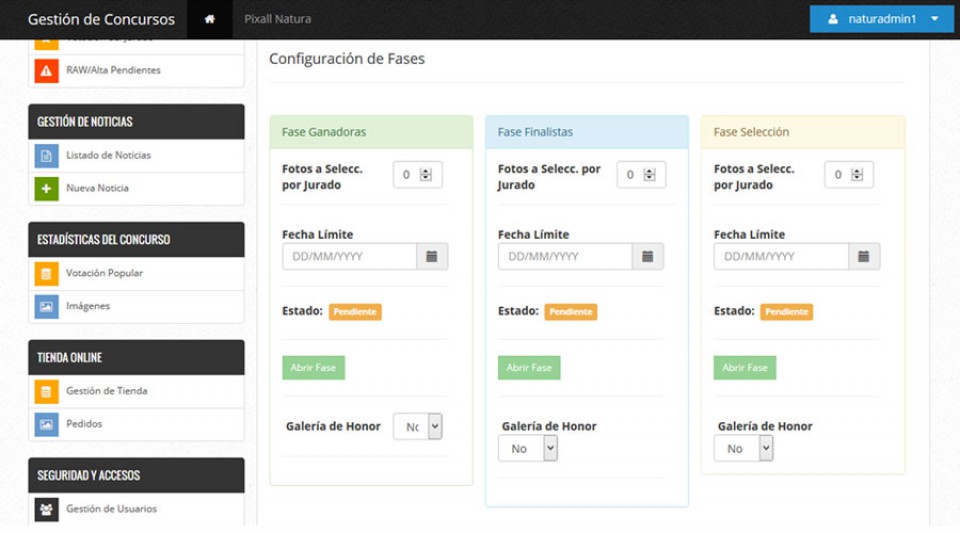Click Pendiente badge in Fase Selección

click(787, 312)
